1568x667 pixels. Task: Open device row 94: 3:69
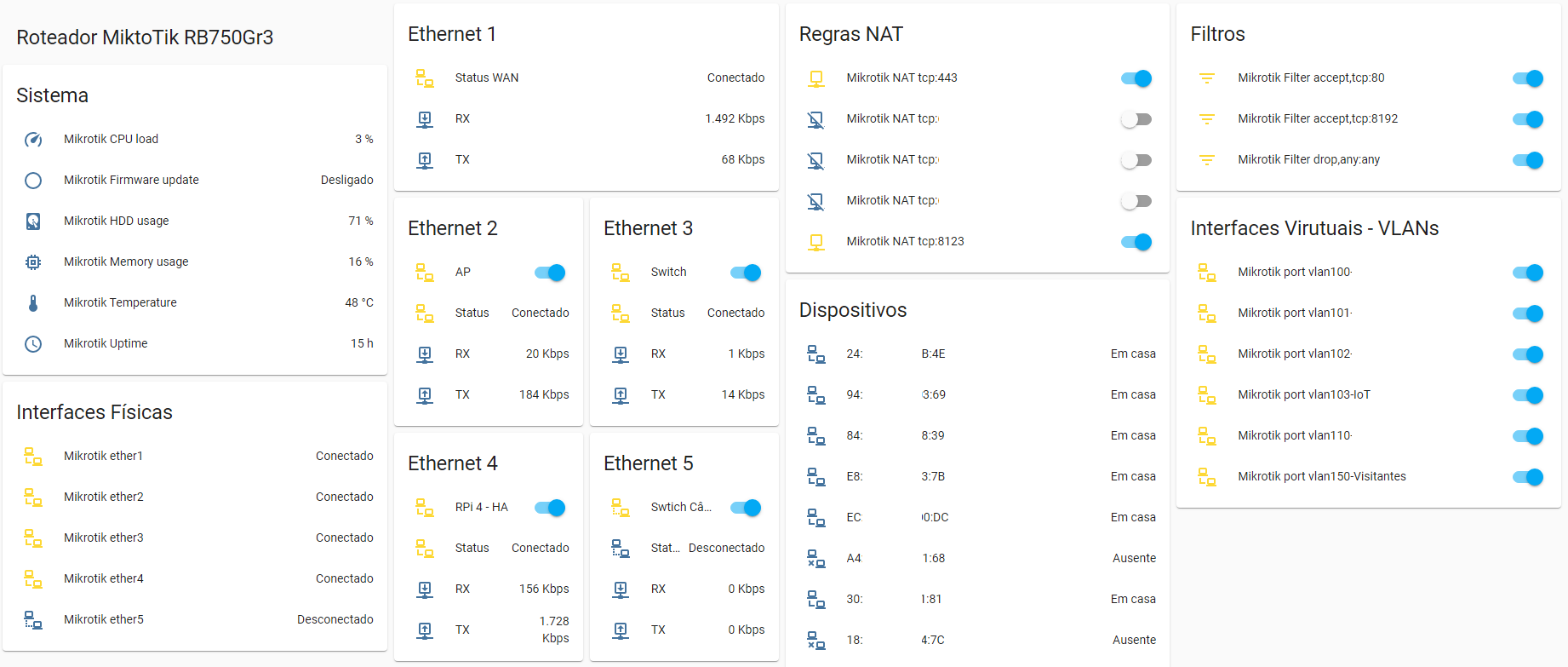pos(977,394)
